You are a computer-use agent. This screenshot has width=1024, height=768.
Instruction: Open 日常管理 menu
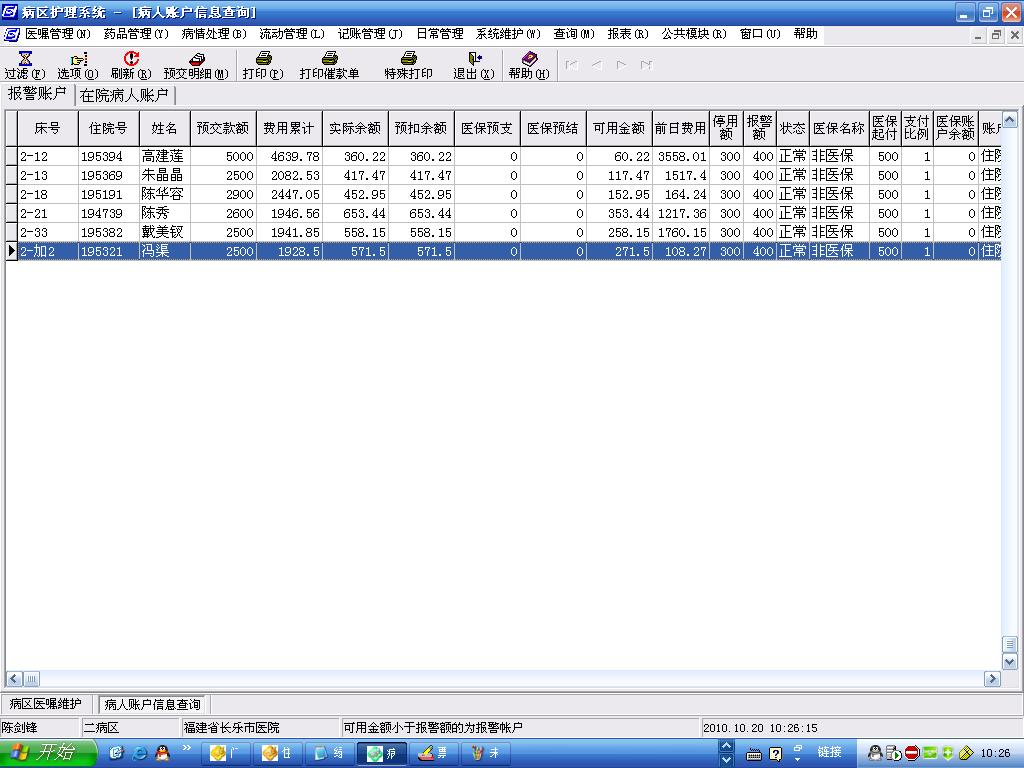click(x=440, y=34)
